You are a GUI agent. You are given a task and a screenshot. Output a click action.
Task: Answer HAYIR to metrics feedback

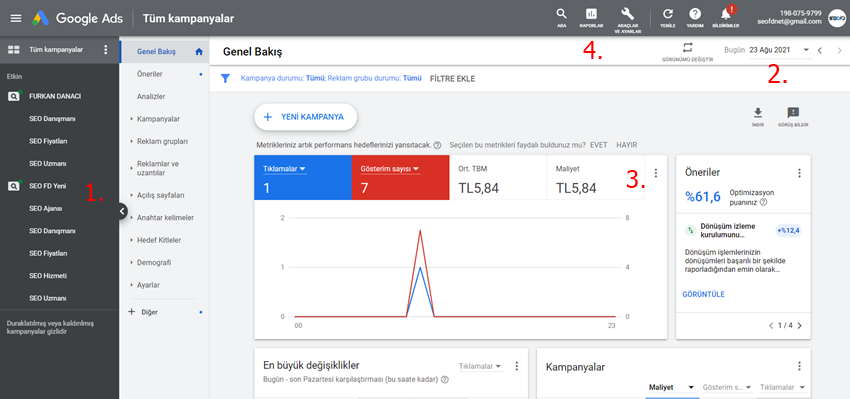pyautogui.click(x=627, y=145)
